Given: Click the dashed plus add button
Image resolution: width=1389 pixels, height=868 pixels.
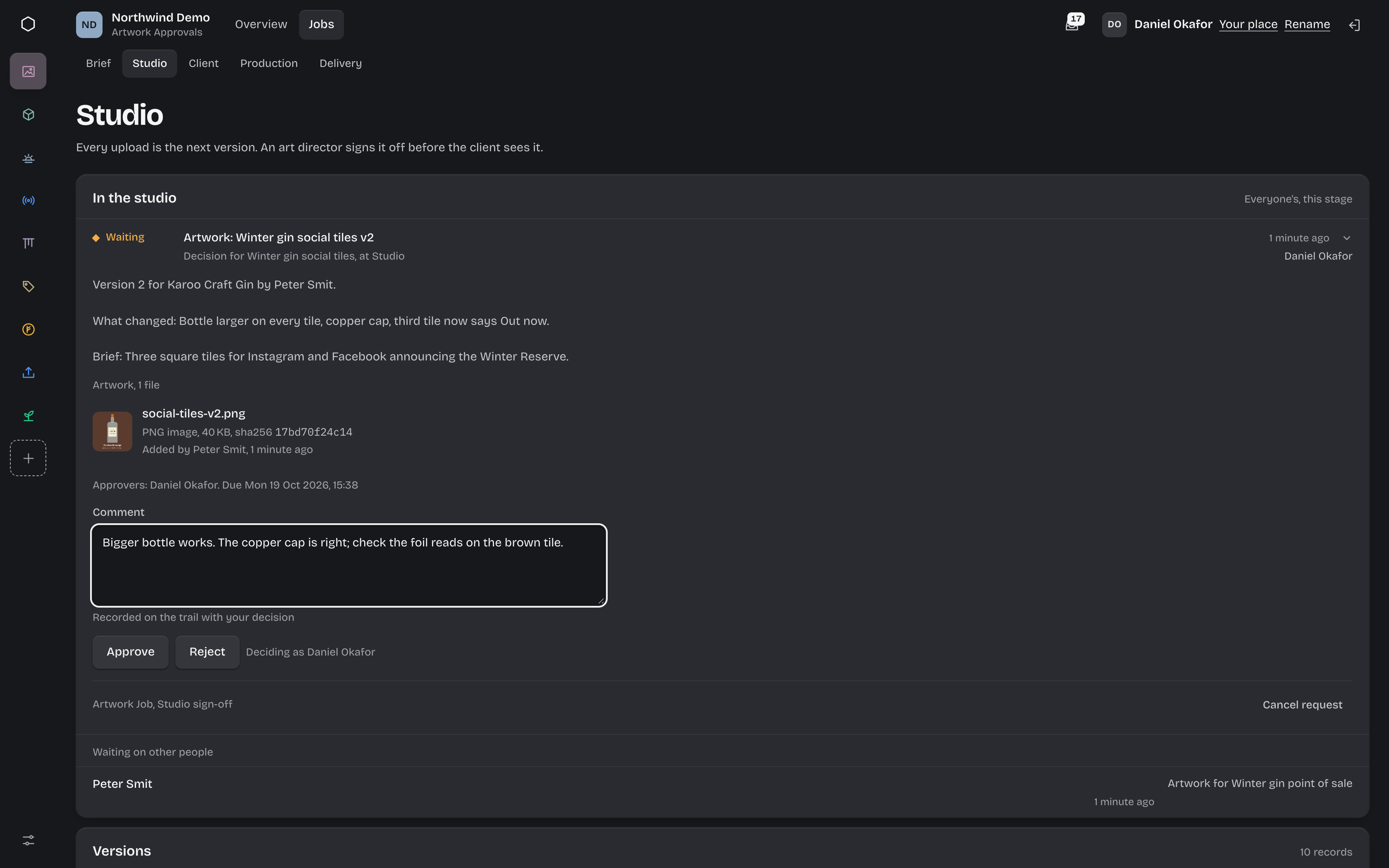Looking at the screenshot, I should click(x=28, y=458).
